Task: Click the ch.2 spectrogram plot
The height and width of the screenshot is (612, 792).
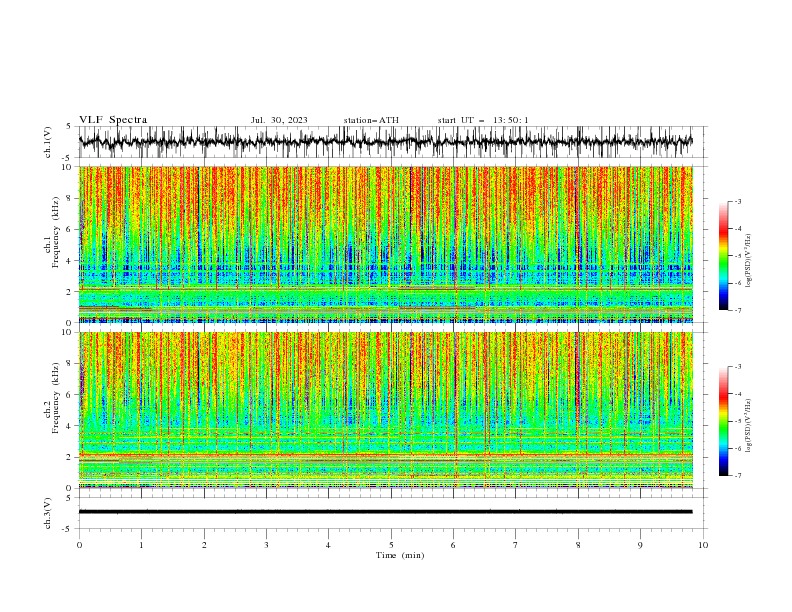Action: click(x=385, y=410)
